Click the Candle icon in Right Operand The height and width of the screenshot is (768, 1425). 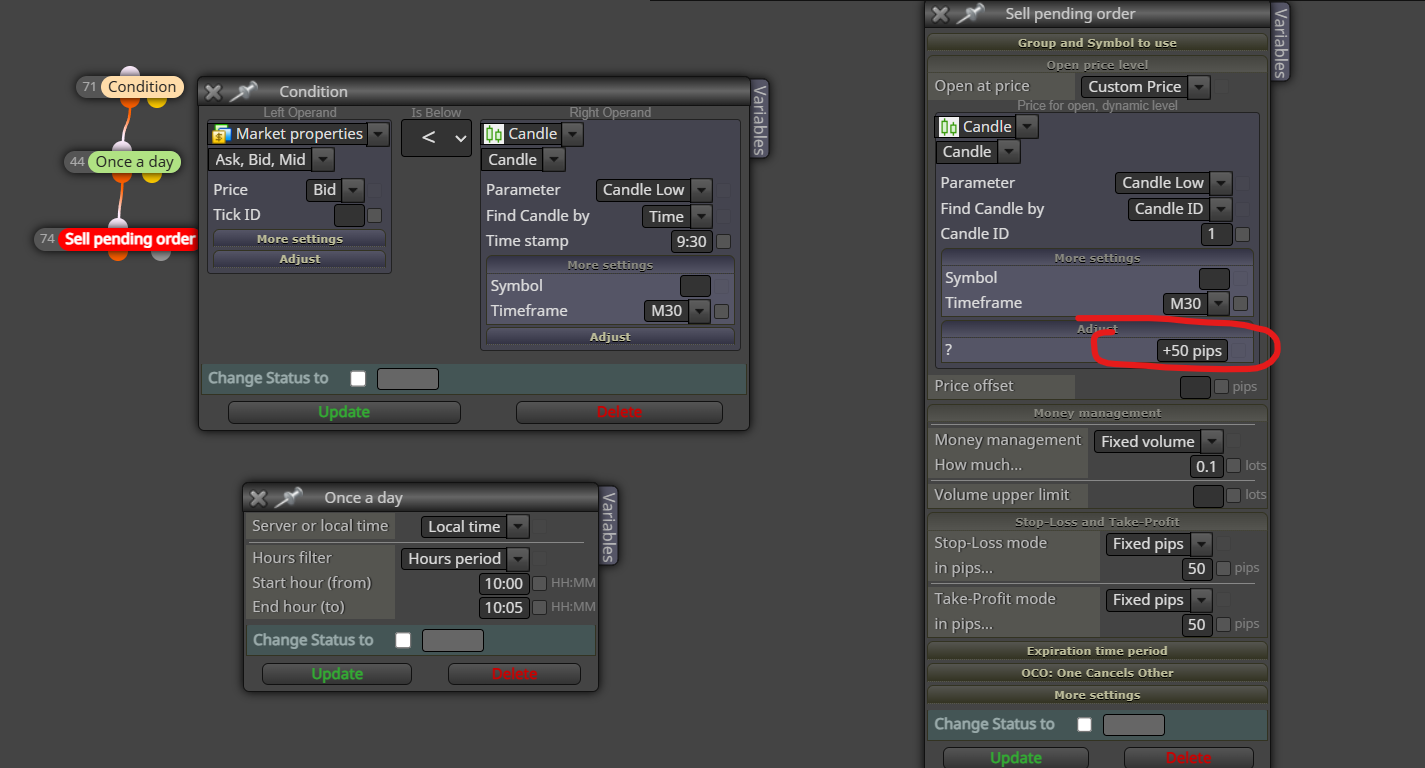(x=494, y=134)
